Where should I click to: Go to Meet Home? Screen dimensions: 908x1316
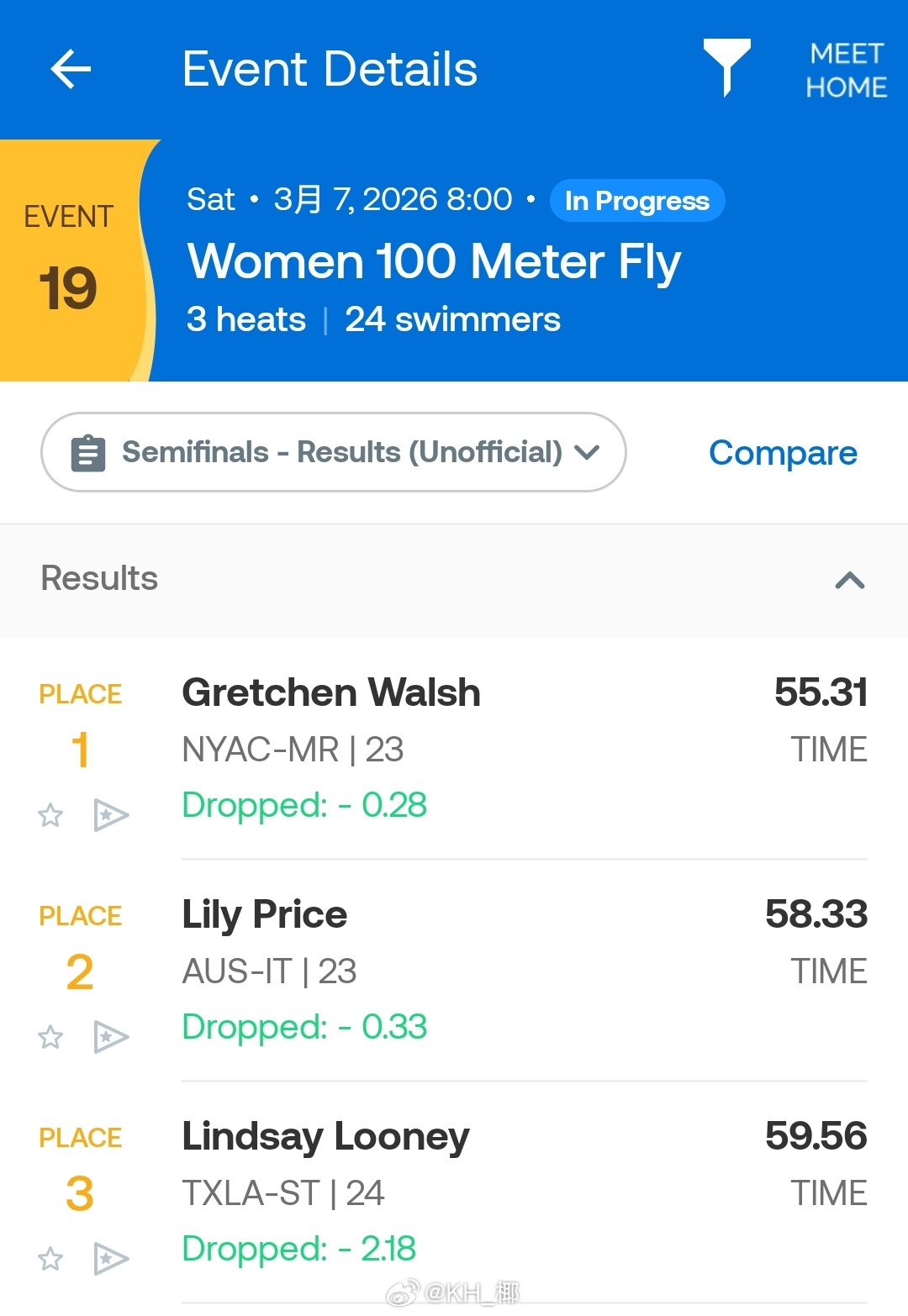coord(846,70)
